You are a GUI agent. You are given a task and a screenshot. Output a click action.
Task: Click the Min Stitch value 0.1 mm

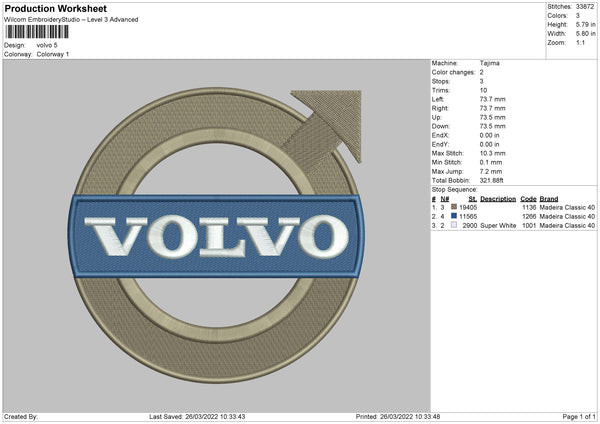click(491, 162)
